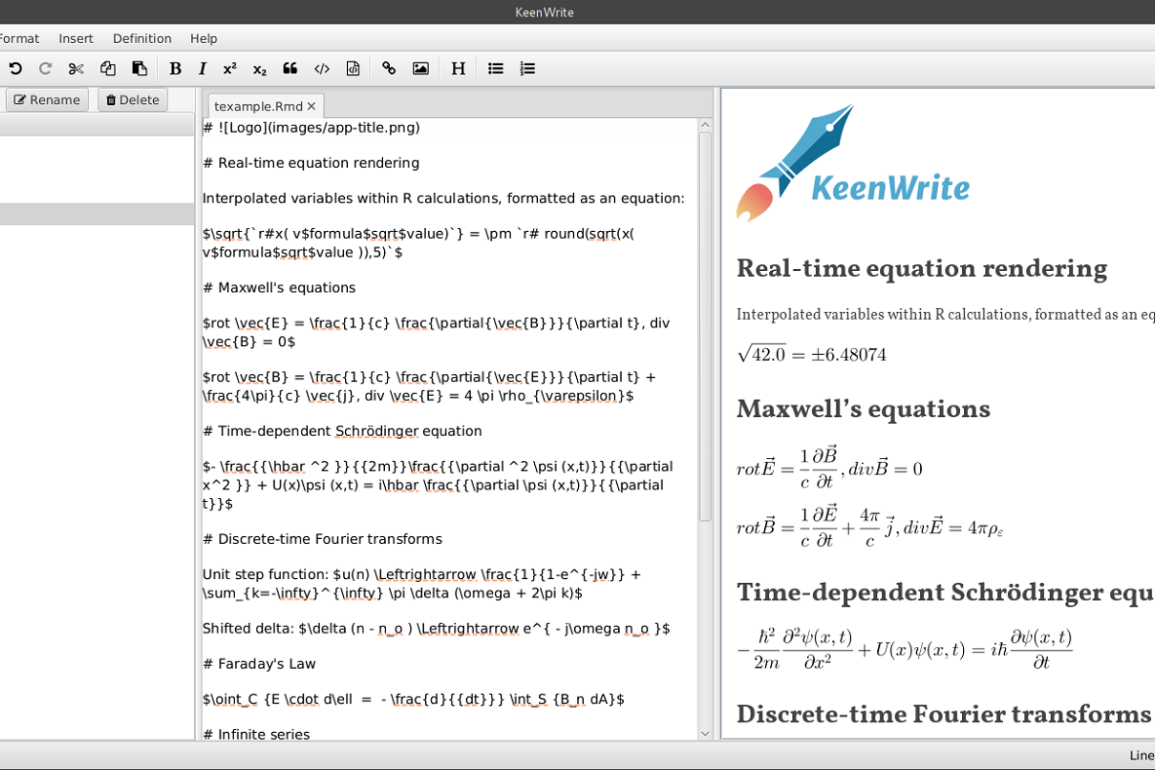Open the Definition menu
Viewport: 1155px width, 770px height.
[x=142, y=38]
